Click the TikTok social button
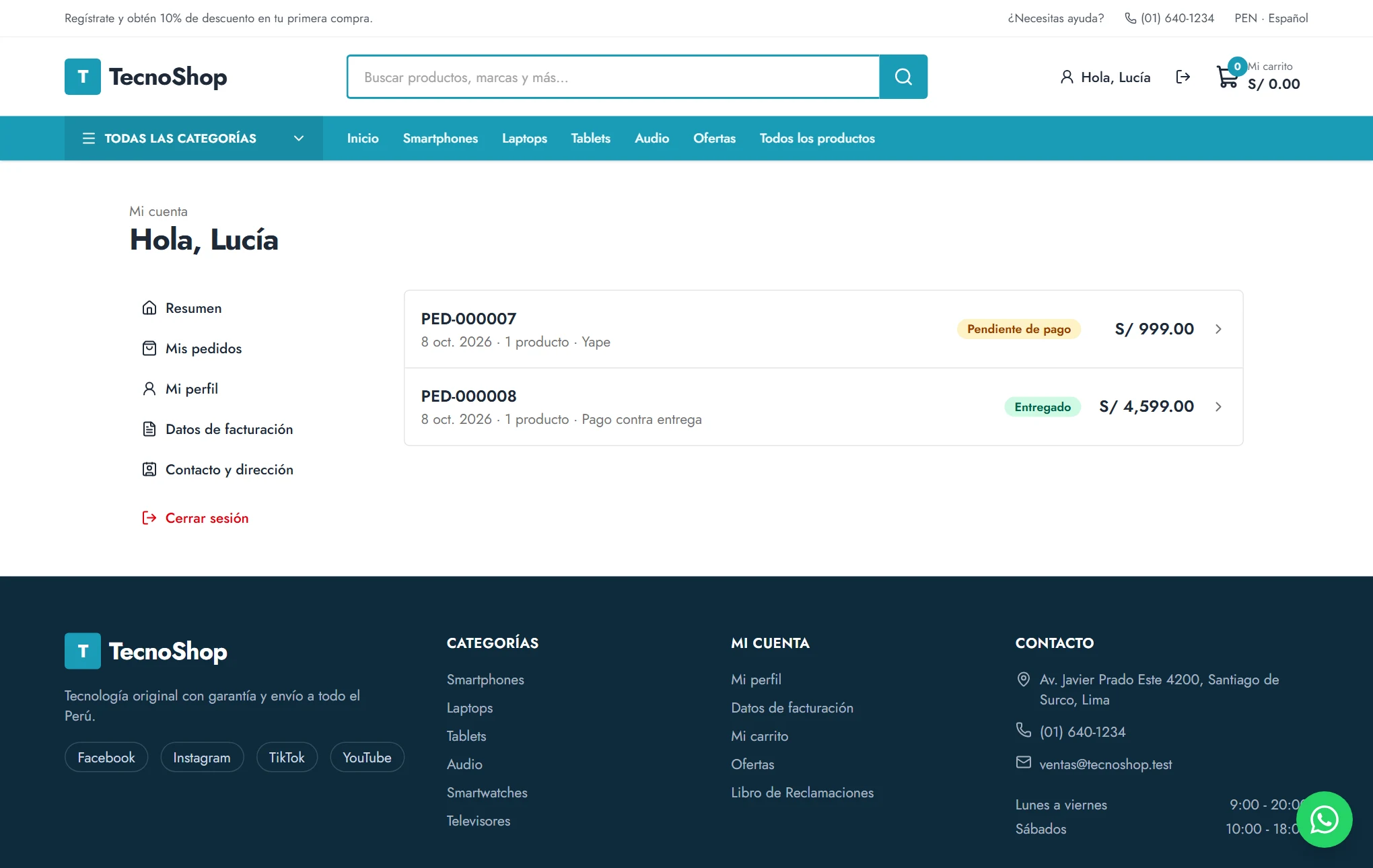 coord(287,757)
